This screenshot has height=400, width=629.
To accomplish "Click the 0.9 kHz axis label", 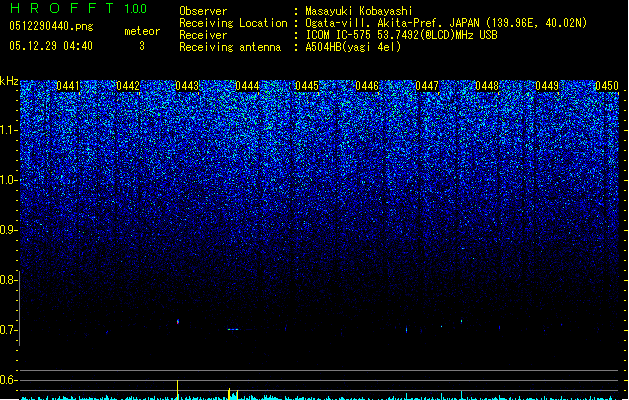I will point(8,230).
